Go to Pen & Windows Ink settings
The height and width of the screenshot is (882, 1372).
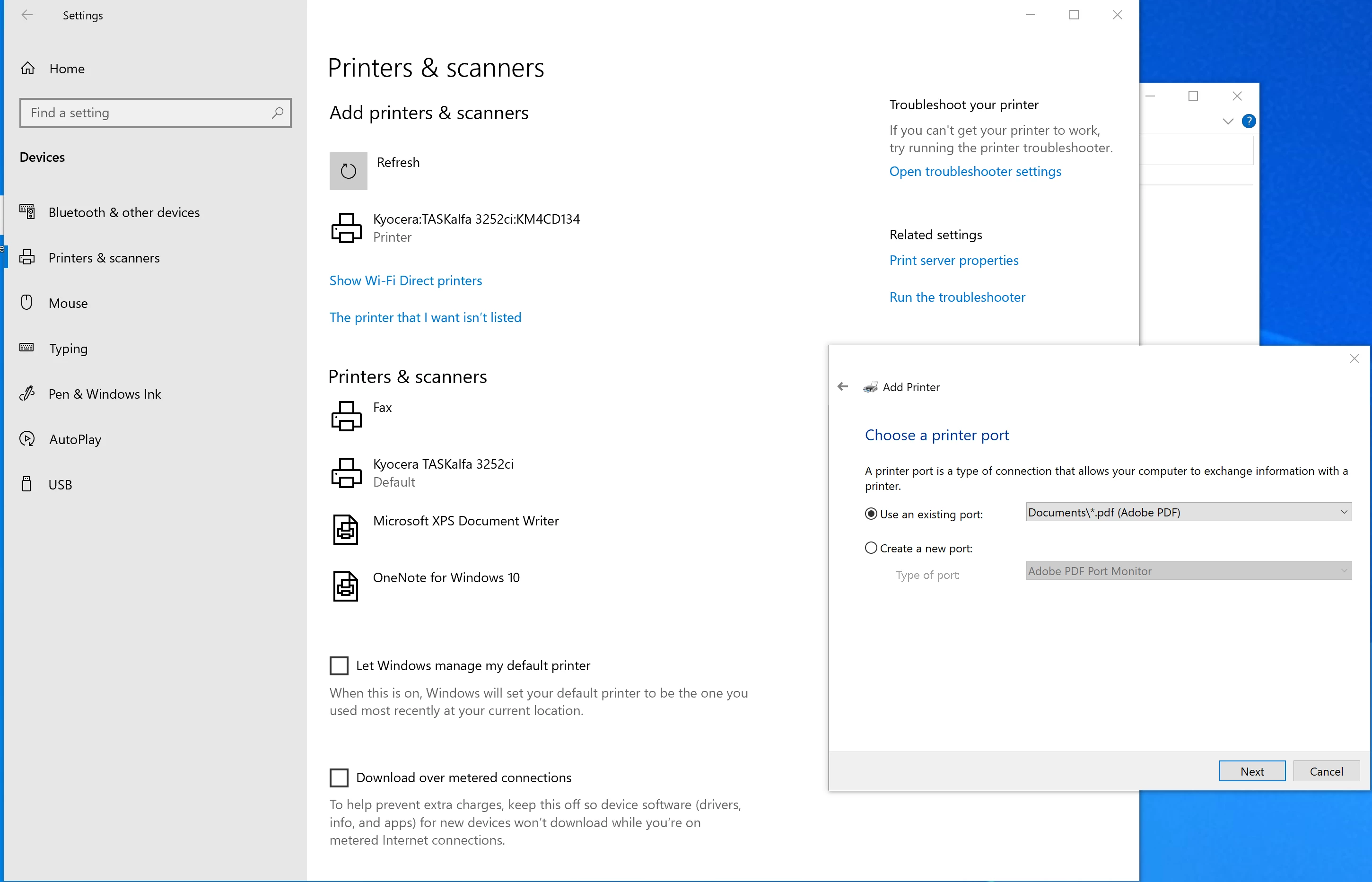coord(105,394)
